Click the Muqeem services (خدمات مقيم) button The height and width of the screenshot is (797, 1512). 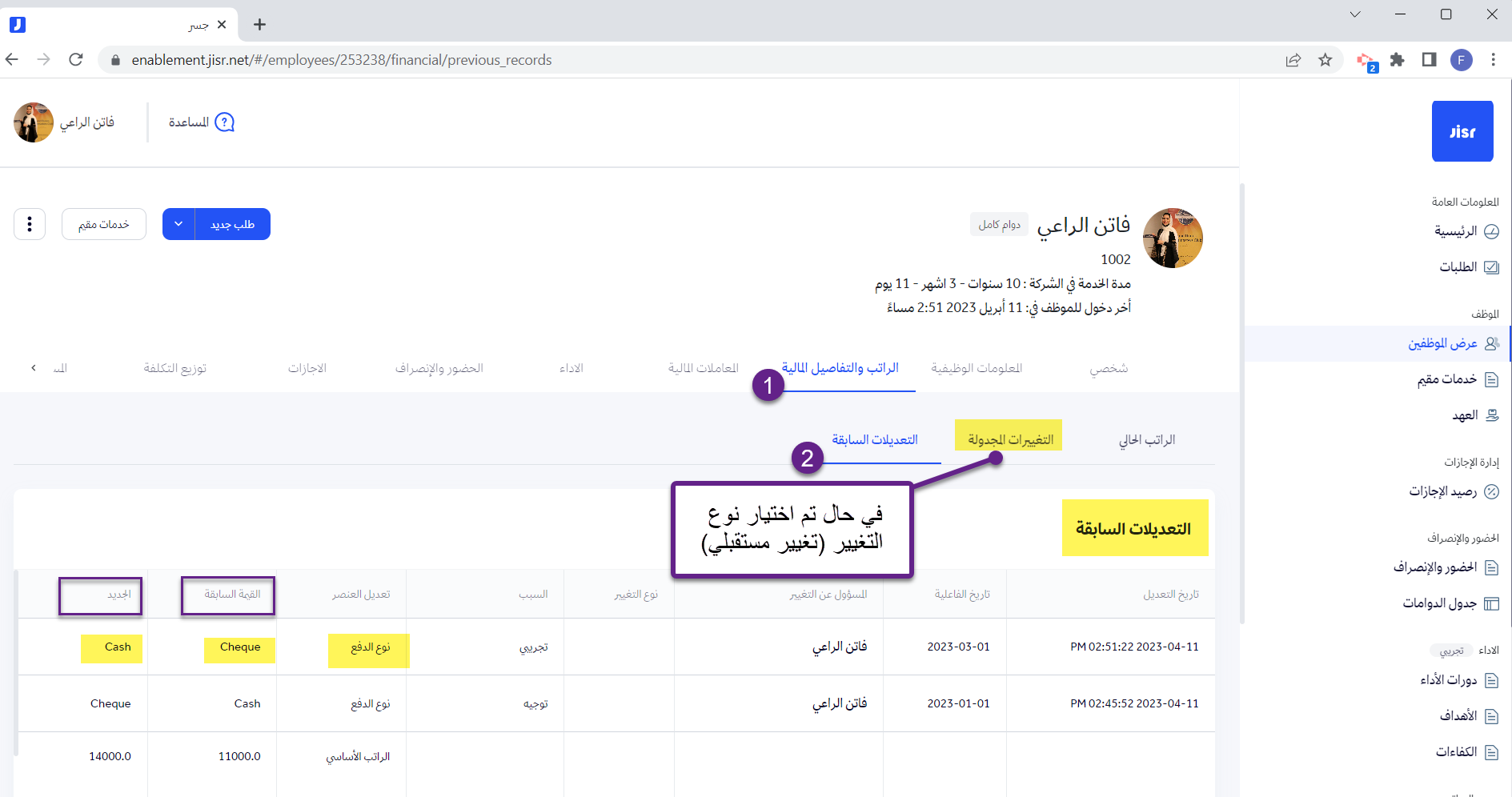click(x=104, y=224)
